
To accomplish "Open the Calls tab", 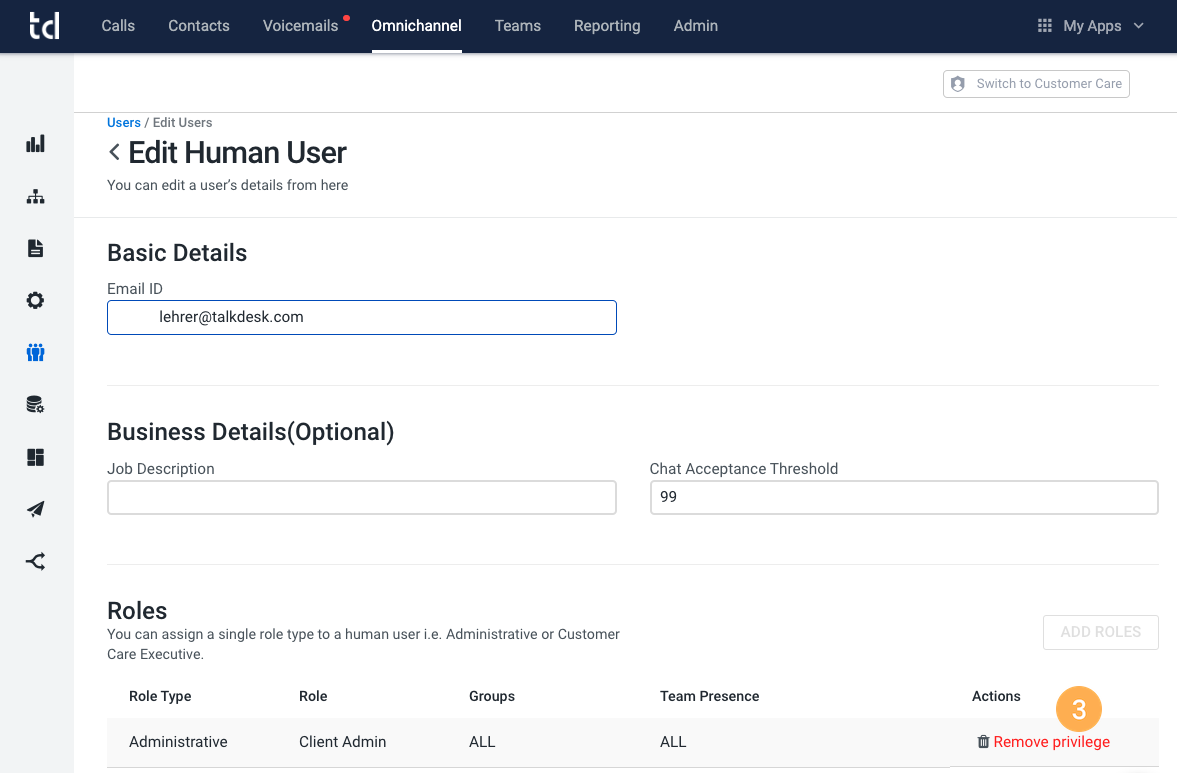I will coord(118,26).
